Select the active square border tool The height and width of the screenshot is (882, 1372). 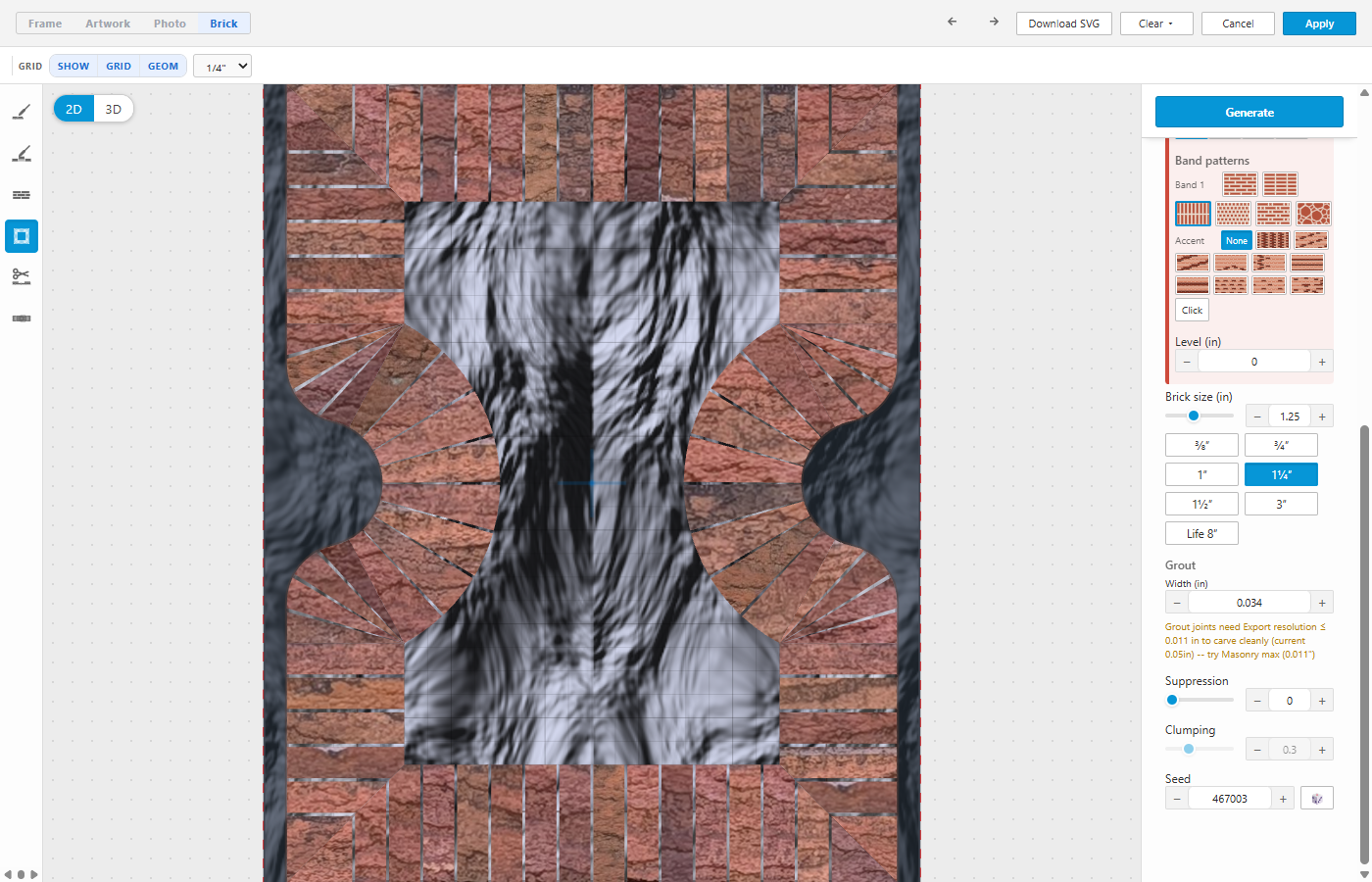click(22, 236)
